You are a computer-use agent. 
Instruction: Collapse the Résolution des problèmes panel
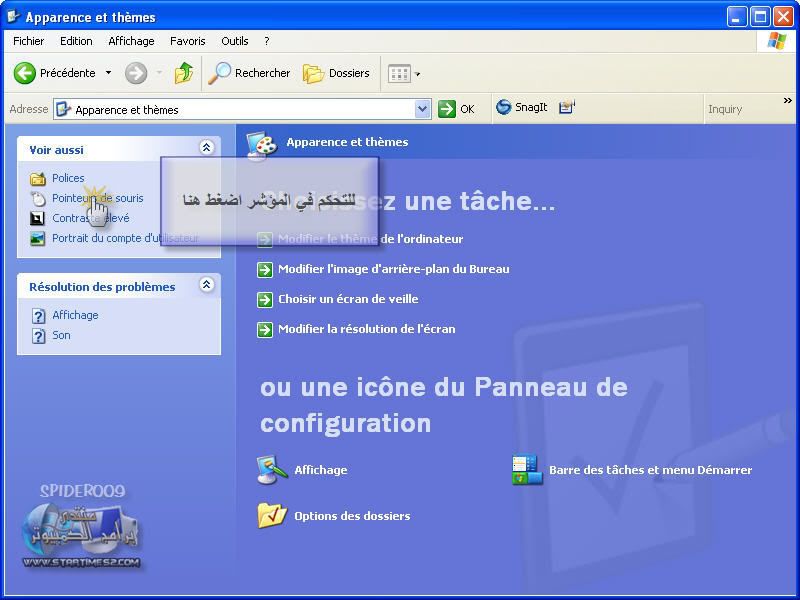(206, 285)
